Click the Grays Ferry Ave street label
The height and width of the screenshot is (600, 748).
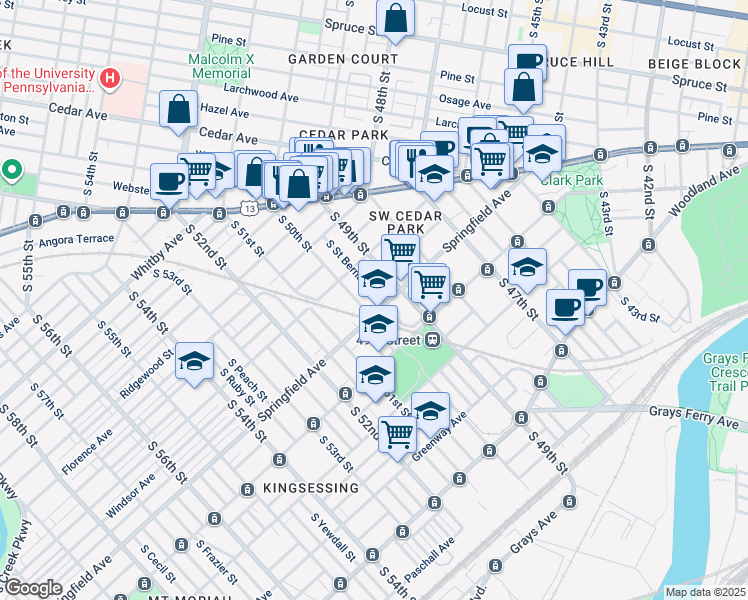[x=694, y=417]
